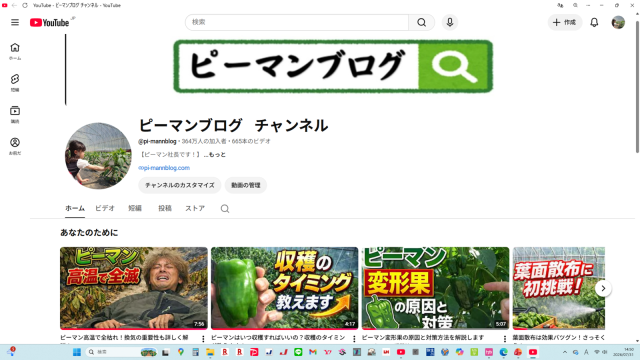
Task: Open Microsoft Edge from the taskbar
Action: click(503, 352)
